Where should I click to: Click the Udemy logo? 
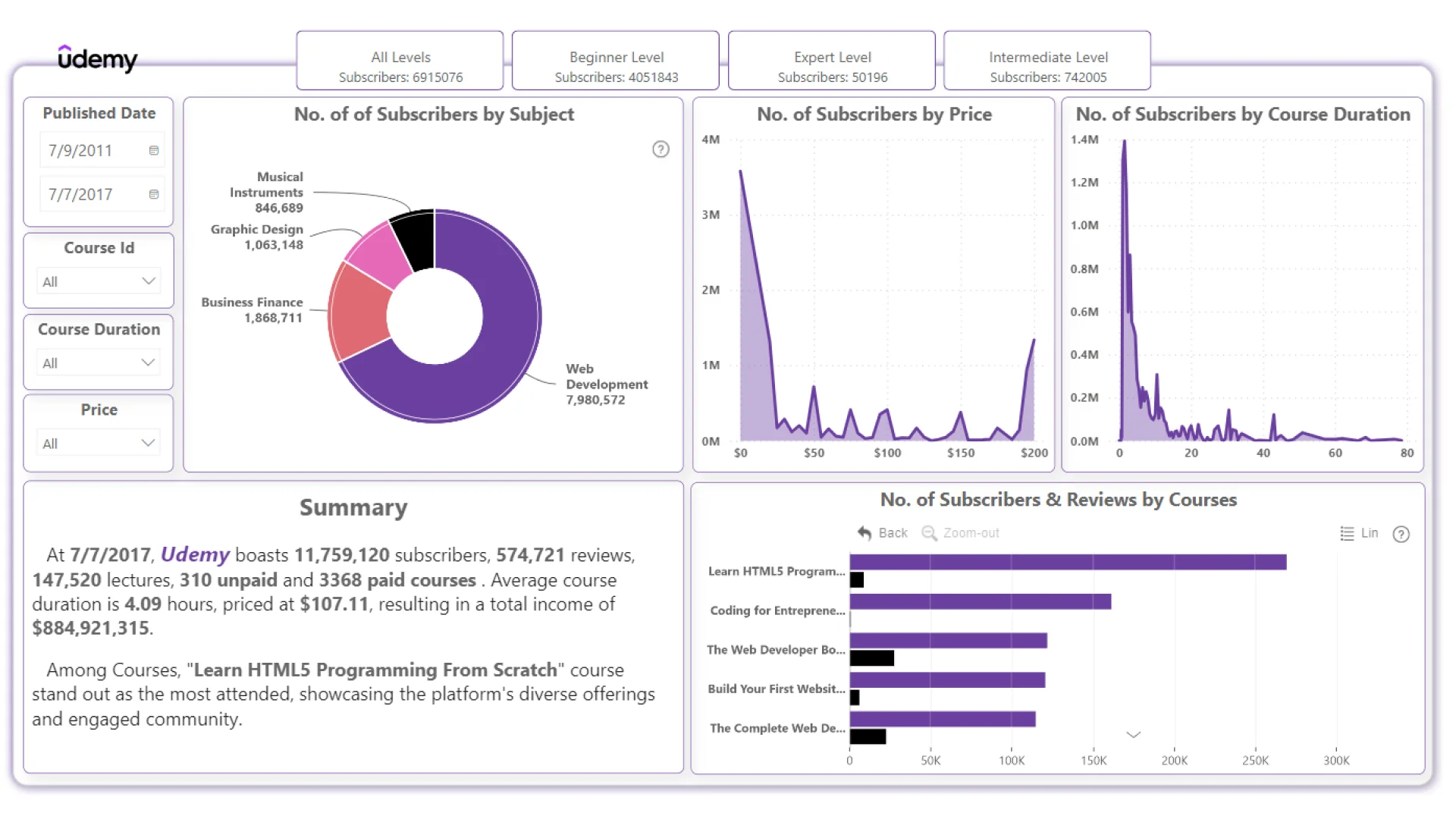pos(97,58)
